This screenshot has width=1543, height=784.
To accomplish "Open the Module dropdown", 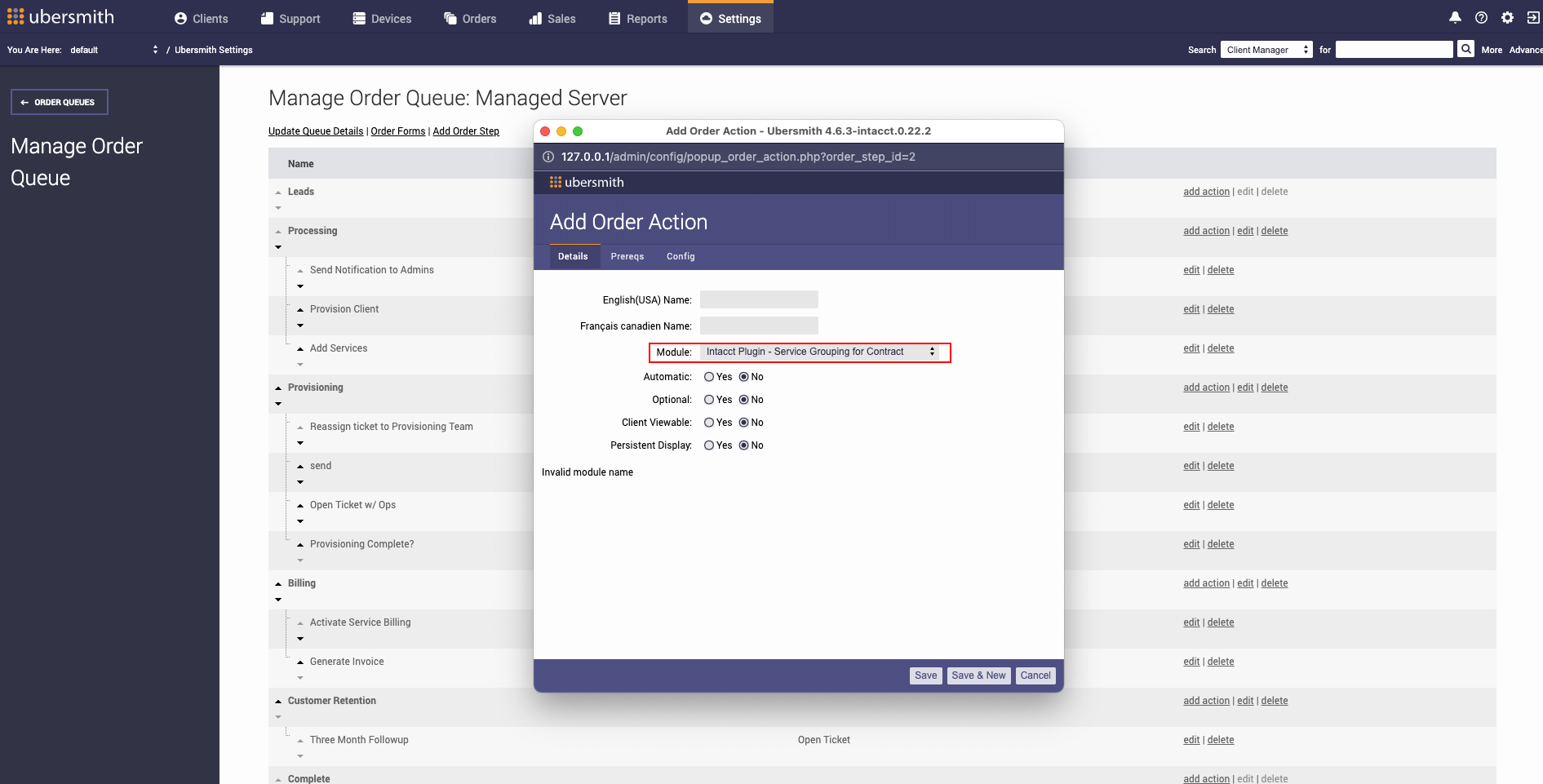I will pyautogui.click(x=819, y=352).
